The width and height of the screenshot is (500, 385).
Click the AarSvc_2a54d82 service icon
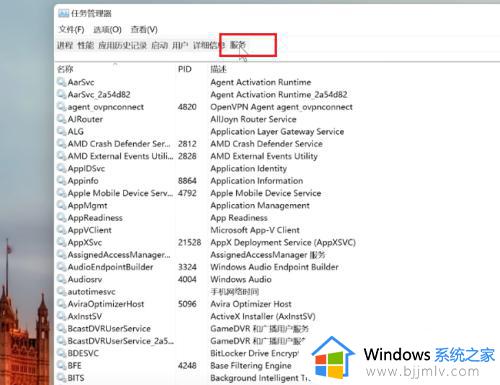62,94
